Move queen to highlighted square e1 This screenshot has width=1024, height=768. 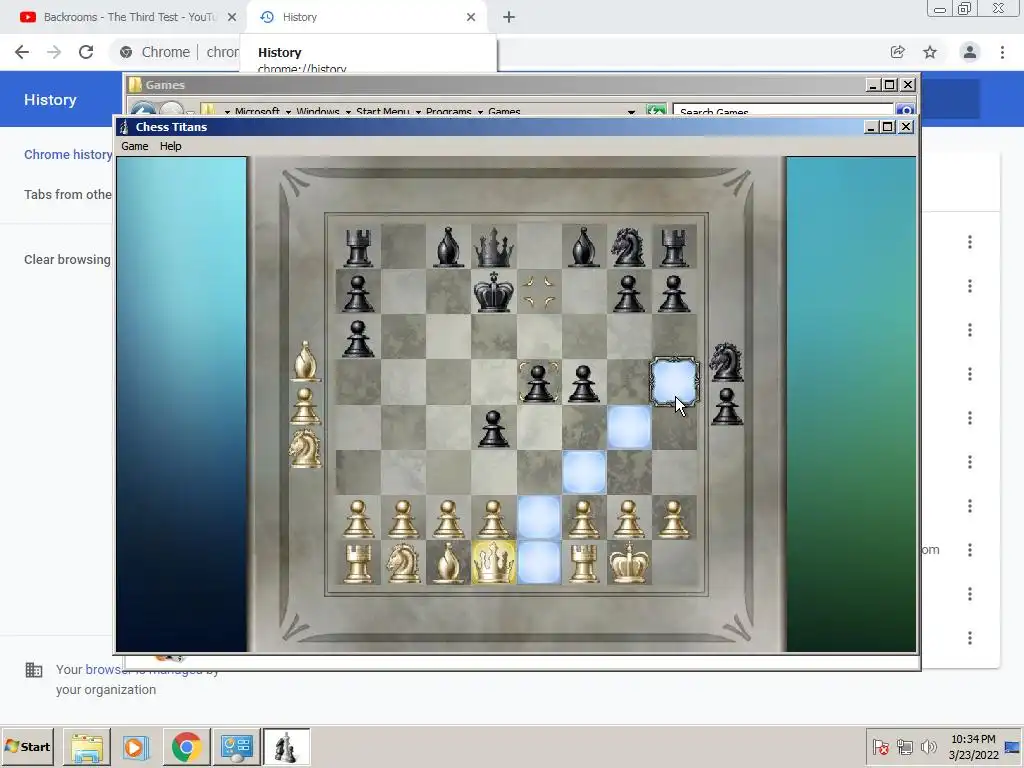(539, 563)
